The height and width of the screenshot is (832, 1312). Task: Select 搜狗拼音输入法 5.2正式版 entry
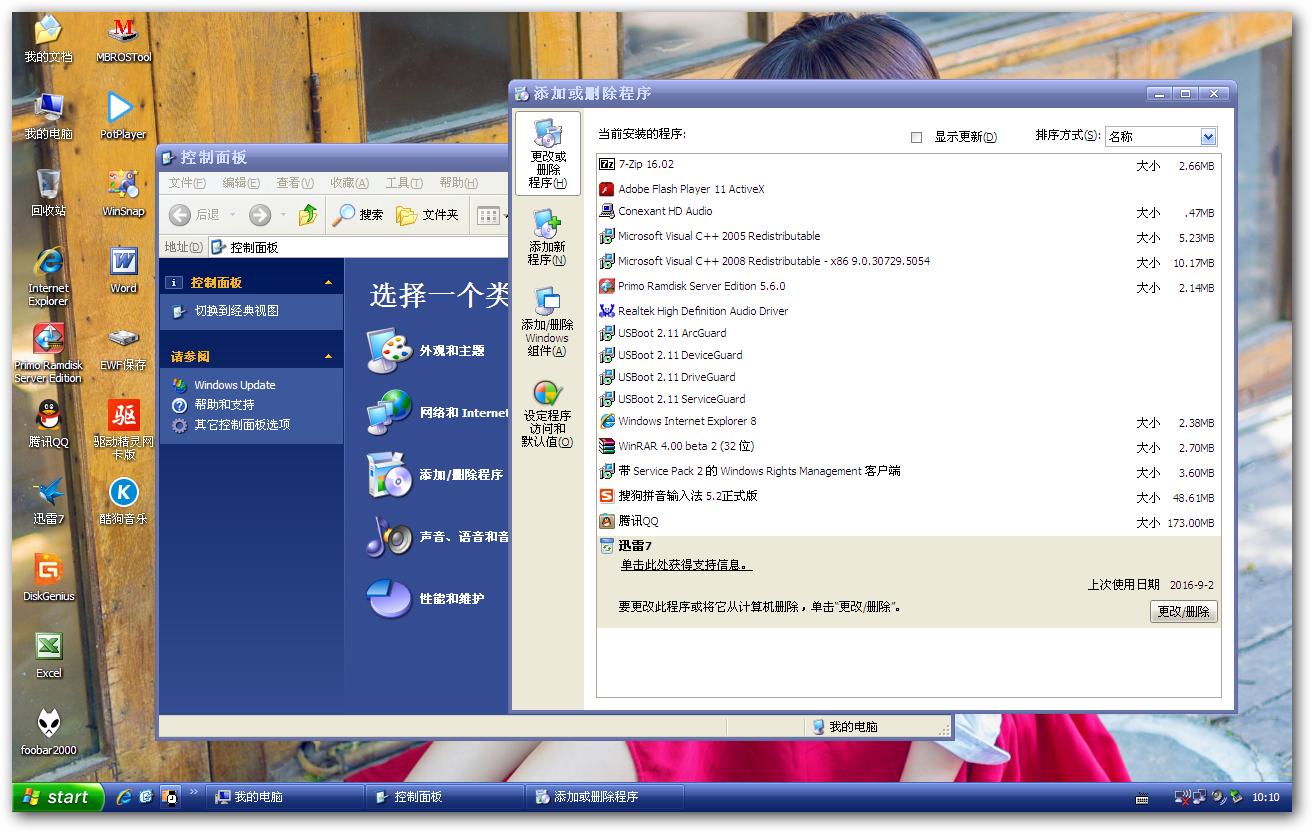[908, 496]
